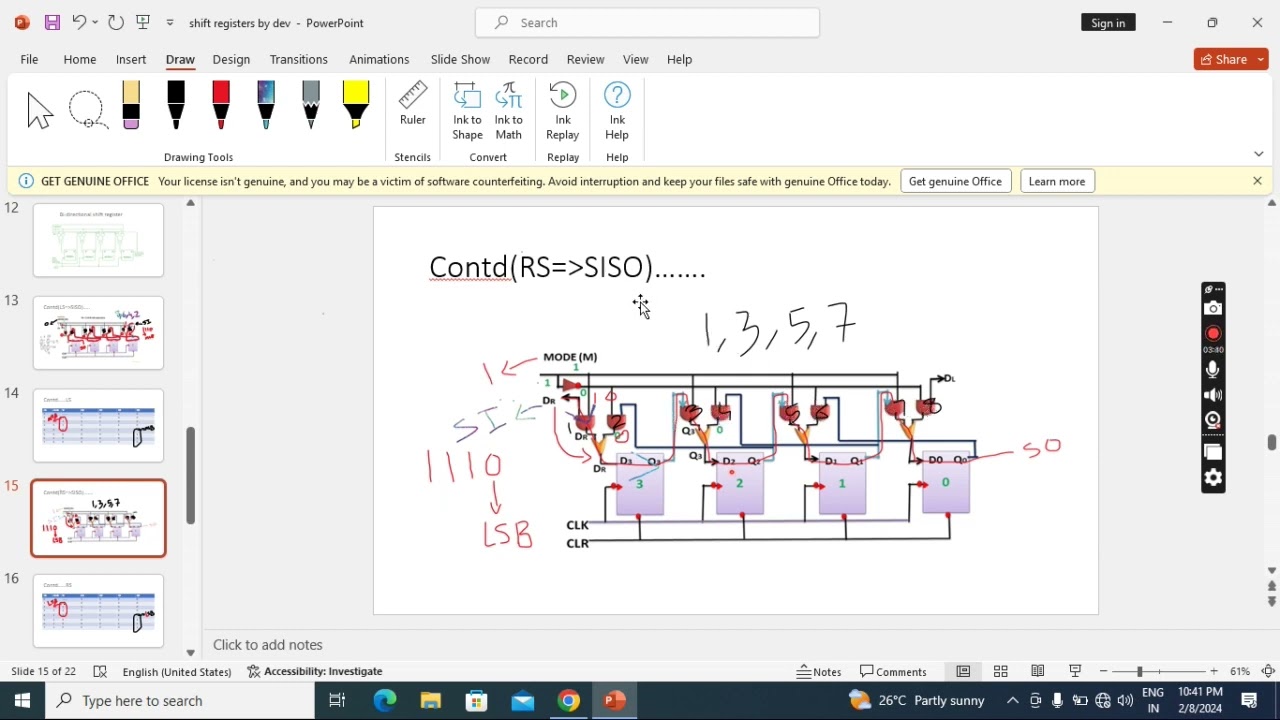Collapse the ribbon

click(1259, 154)
